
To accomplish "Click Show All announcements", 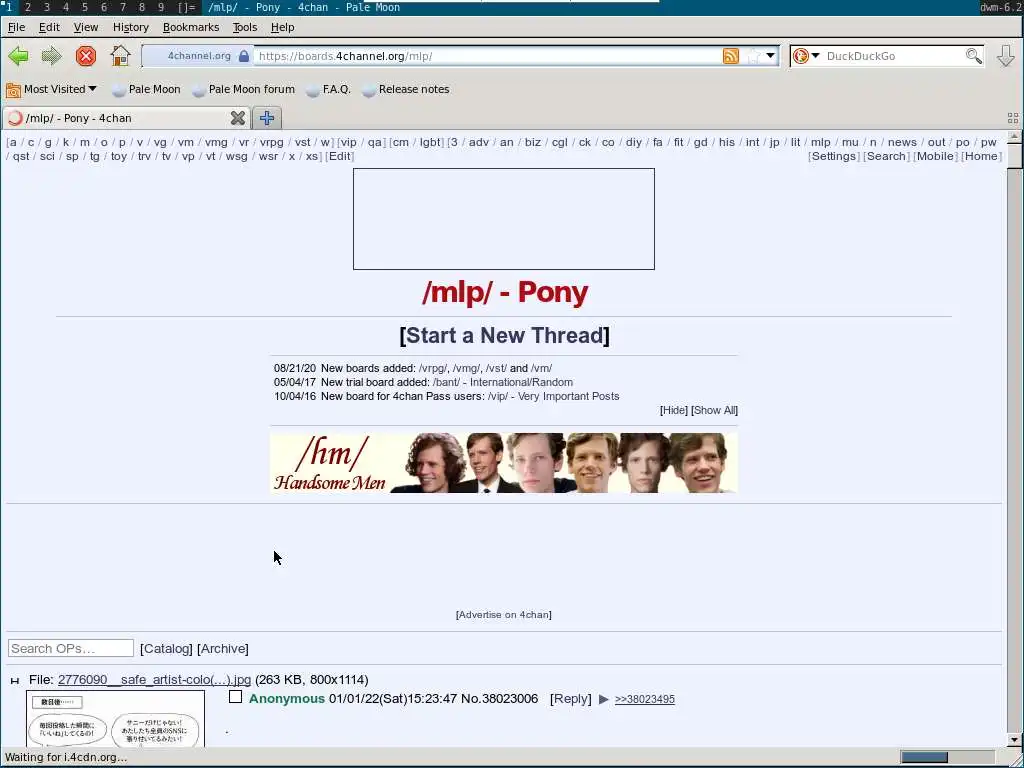I will (714, 410).
